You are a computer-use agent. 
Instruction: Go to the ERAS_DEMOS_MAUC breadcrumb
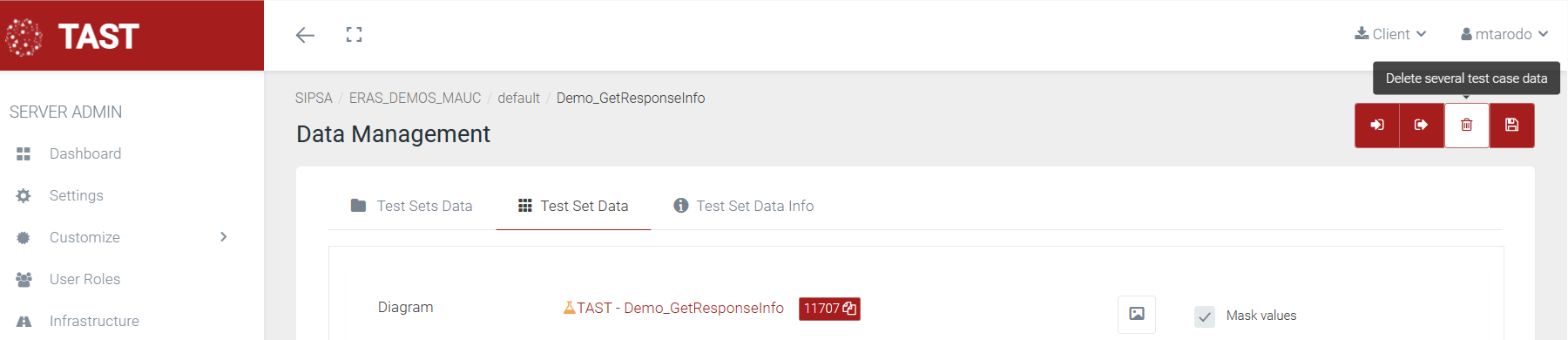415,98
